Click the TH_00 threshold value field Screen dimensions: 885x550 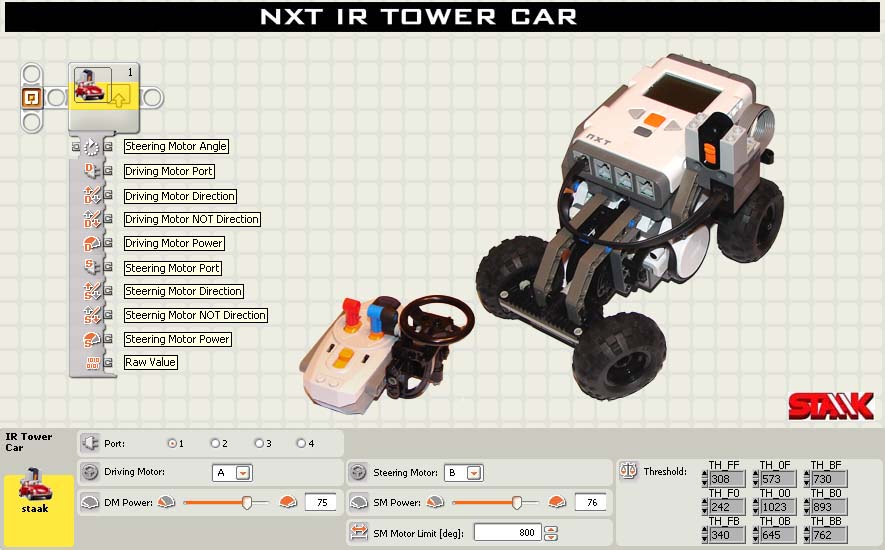778,507
